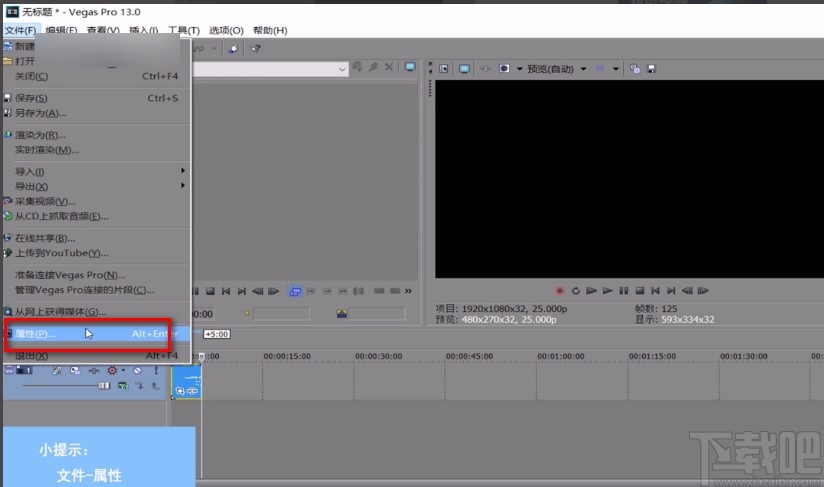The image size is (824, 487).
Task: Open Event FX on the timeline clip
Action: pos(192,390)
